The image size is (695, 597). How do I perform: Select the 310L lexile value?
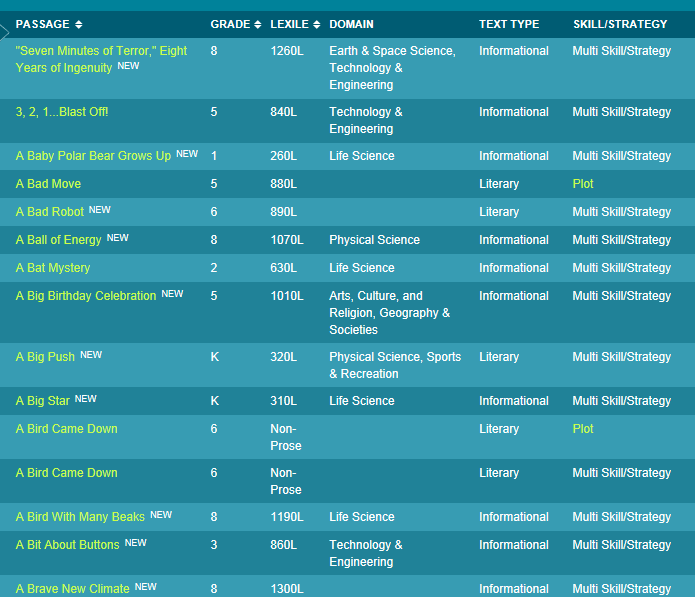point(284,401)
